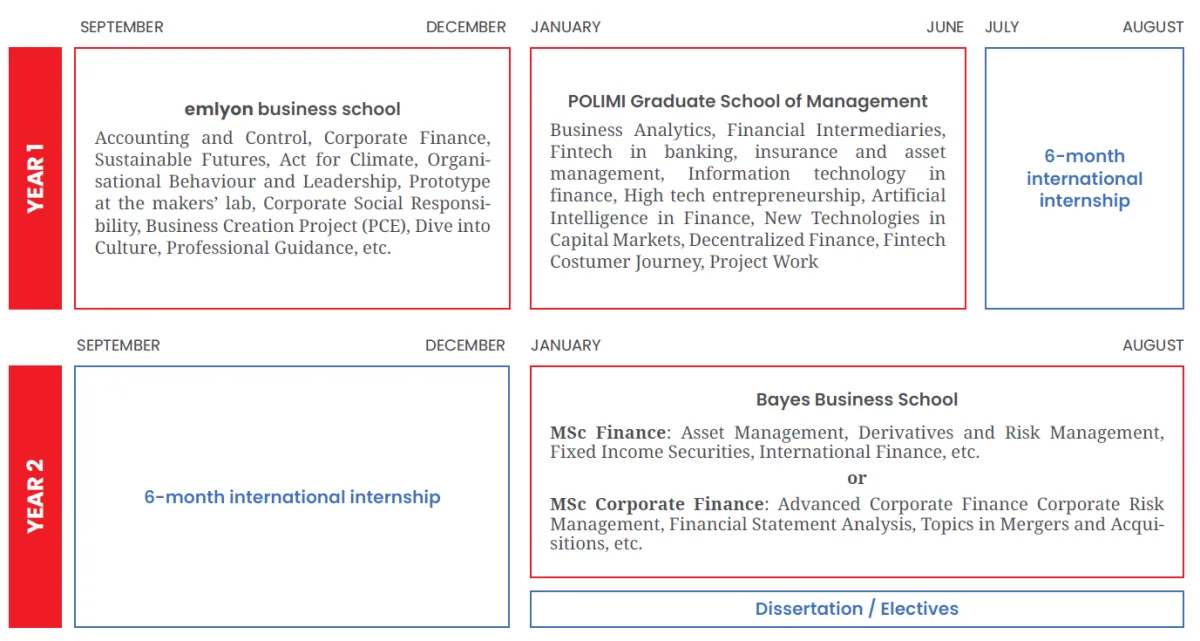Click the MSc Finance bold label

[x=608, y=433]
